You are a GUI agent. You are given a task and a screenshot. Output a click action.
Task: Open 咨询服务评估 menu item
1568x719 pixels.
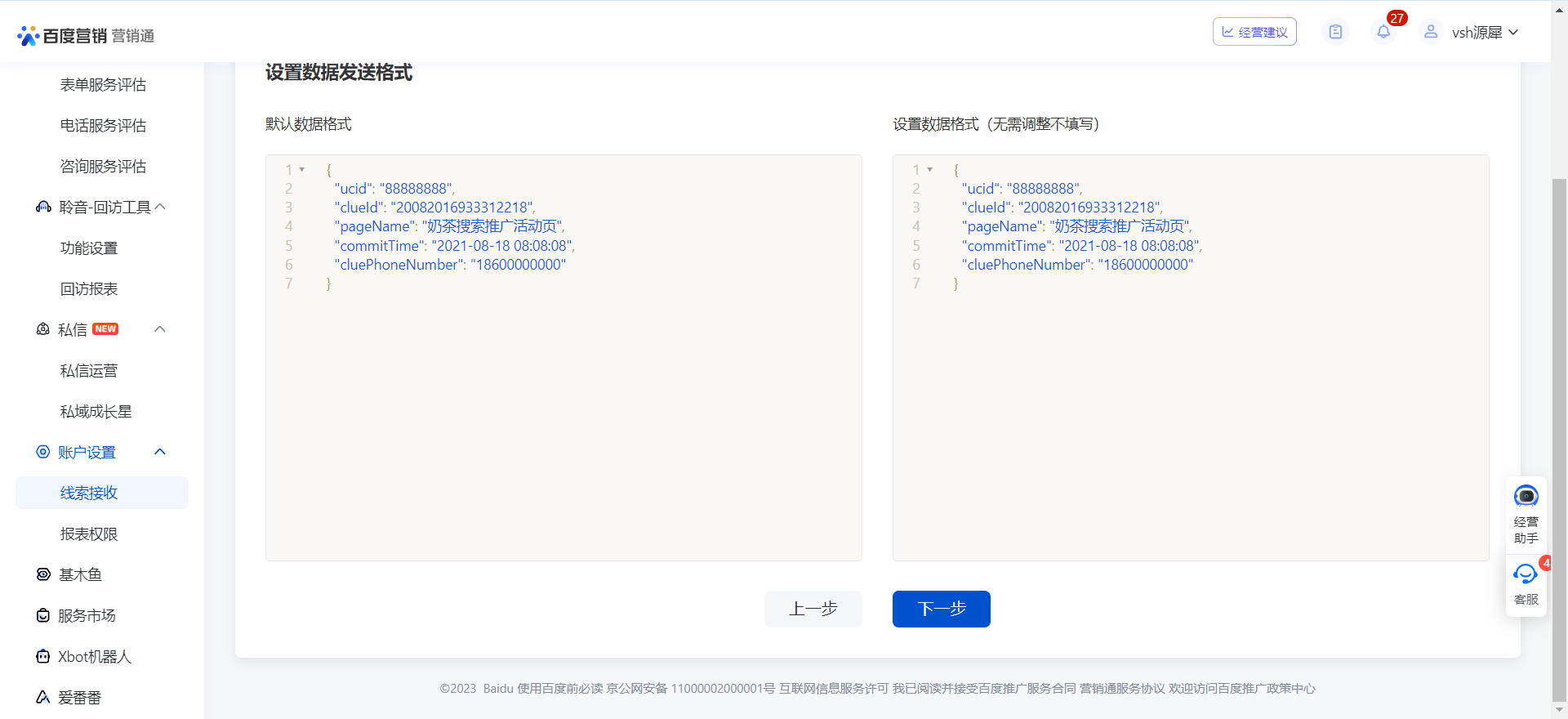pos(103,166)
